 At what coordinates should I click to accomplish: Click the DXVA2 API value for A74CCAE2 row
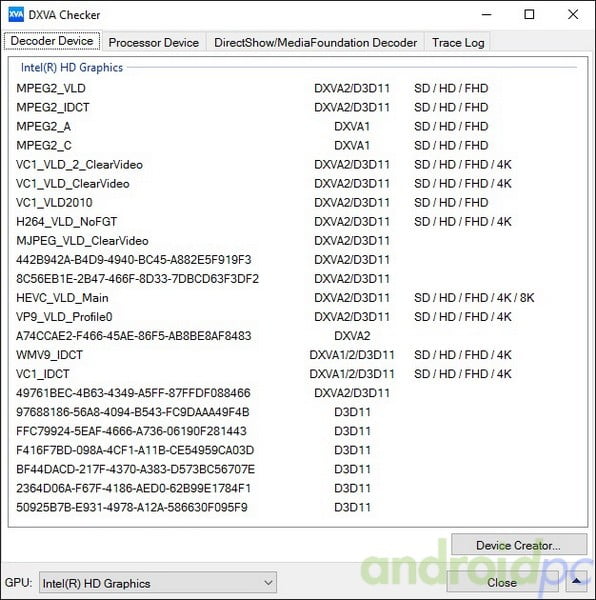point(352,336)
